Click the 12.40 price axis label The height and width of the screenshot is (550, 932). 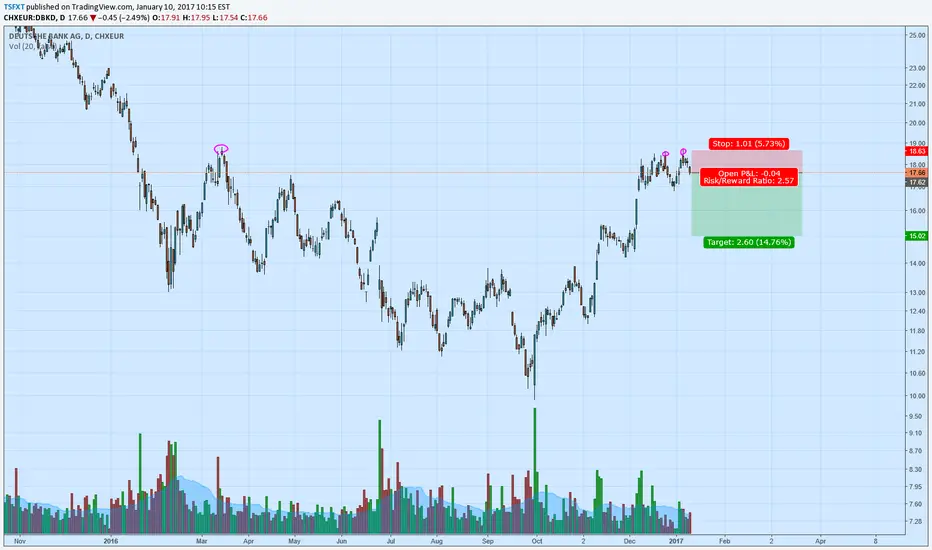coord(917,311)
